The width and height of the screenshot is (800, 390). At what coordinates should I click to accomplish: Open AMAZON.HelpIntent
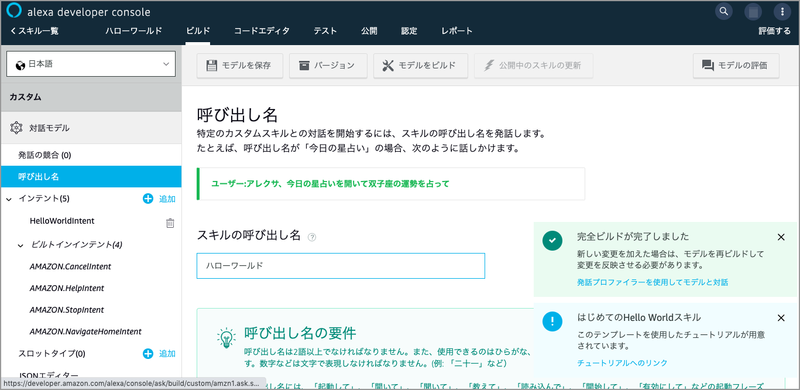tap(67, 288)
